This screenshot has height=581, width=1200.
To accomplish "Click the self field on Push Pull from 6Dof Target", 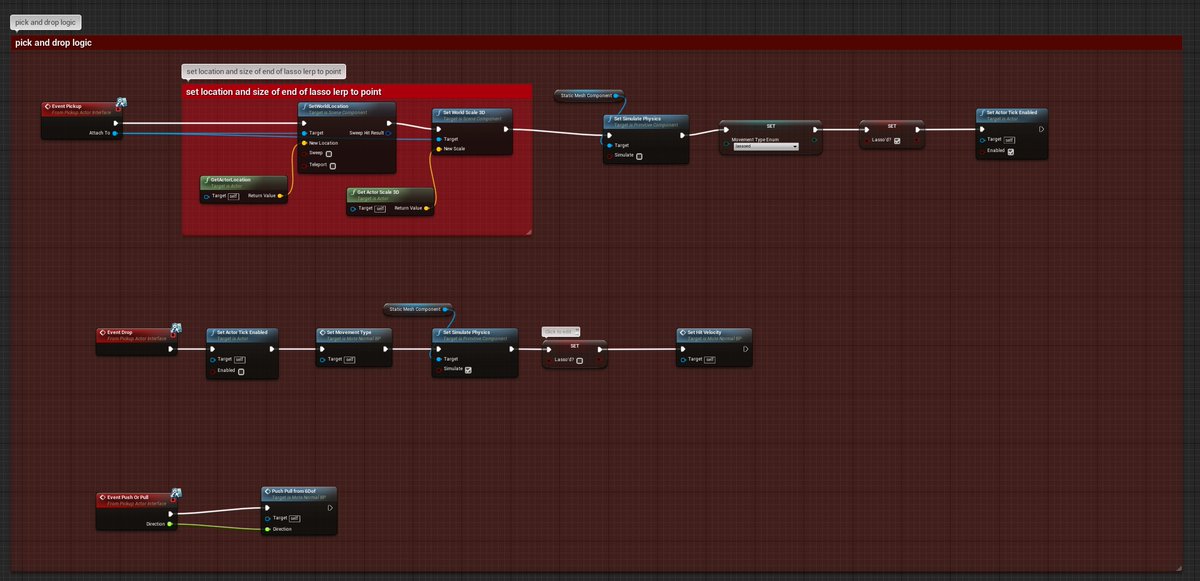I will (x=296, y=518).
